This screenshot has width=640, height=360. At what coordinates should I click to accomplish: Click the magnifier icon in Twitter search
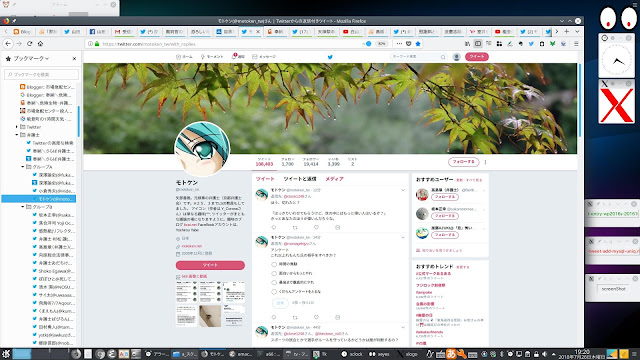pos(443,57)
